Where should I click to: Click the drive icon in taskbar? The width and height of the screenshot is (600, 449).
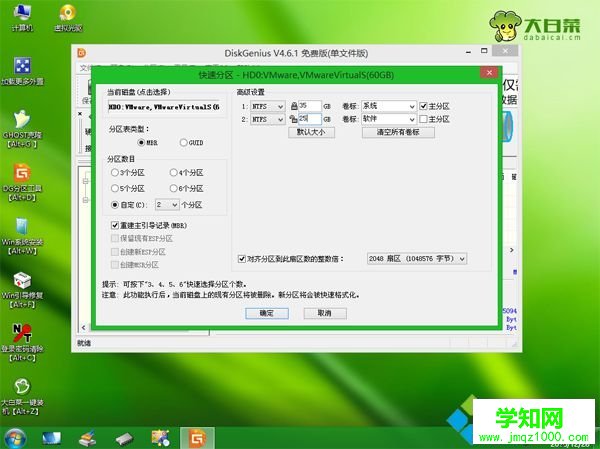(x=124, y=439)
